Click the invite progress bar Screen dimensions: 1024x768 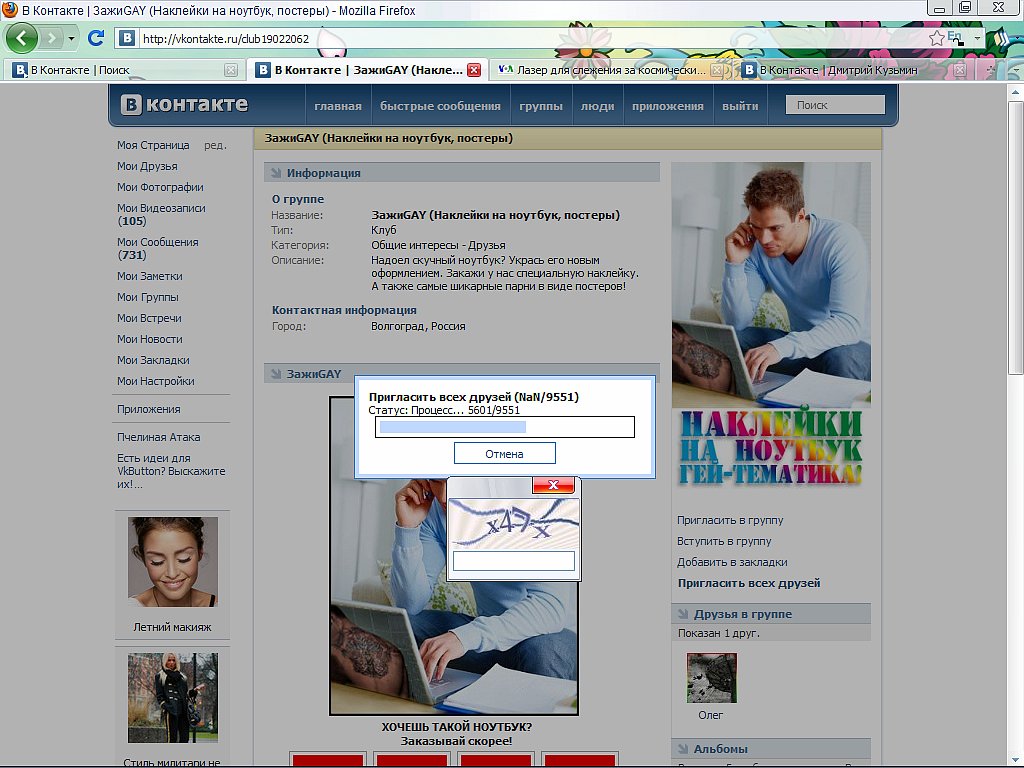(x=504, y=427)
